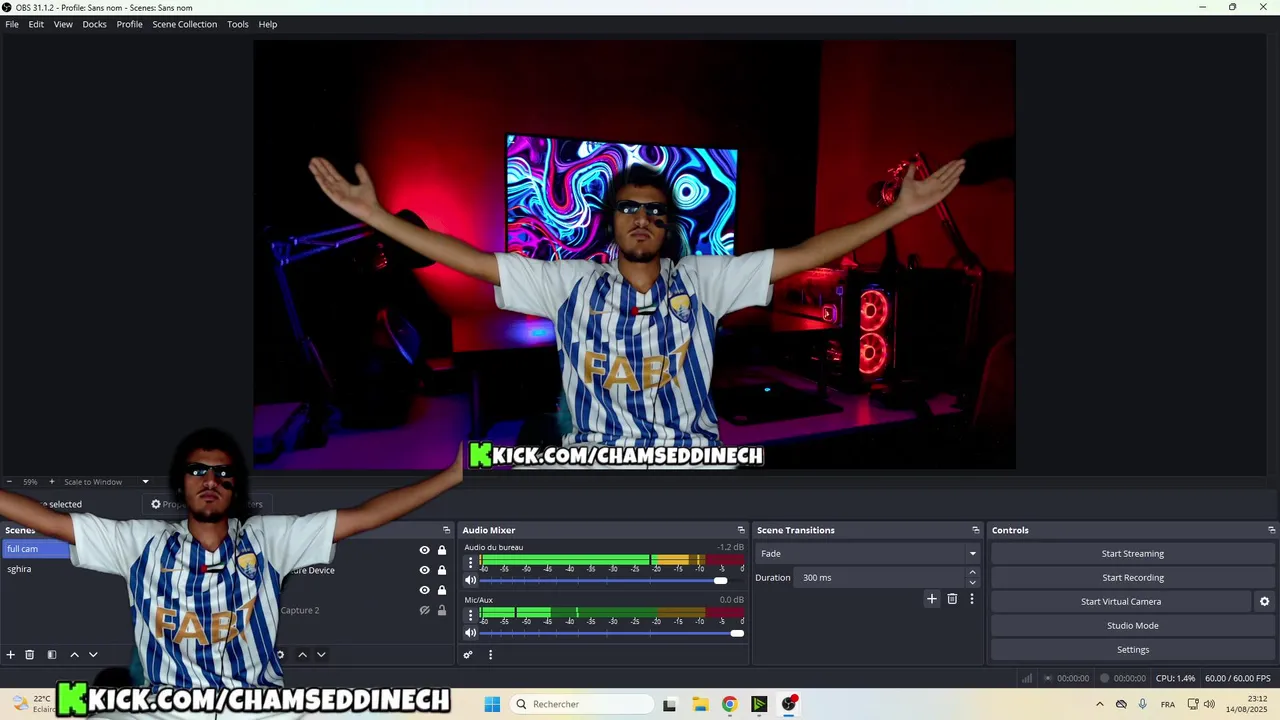The height and width of the screenshot is (720, 1280).
Task: Show the hidden Capture 2 source
Action: tap(424, 610)
